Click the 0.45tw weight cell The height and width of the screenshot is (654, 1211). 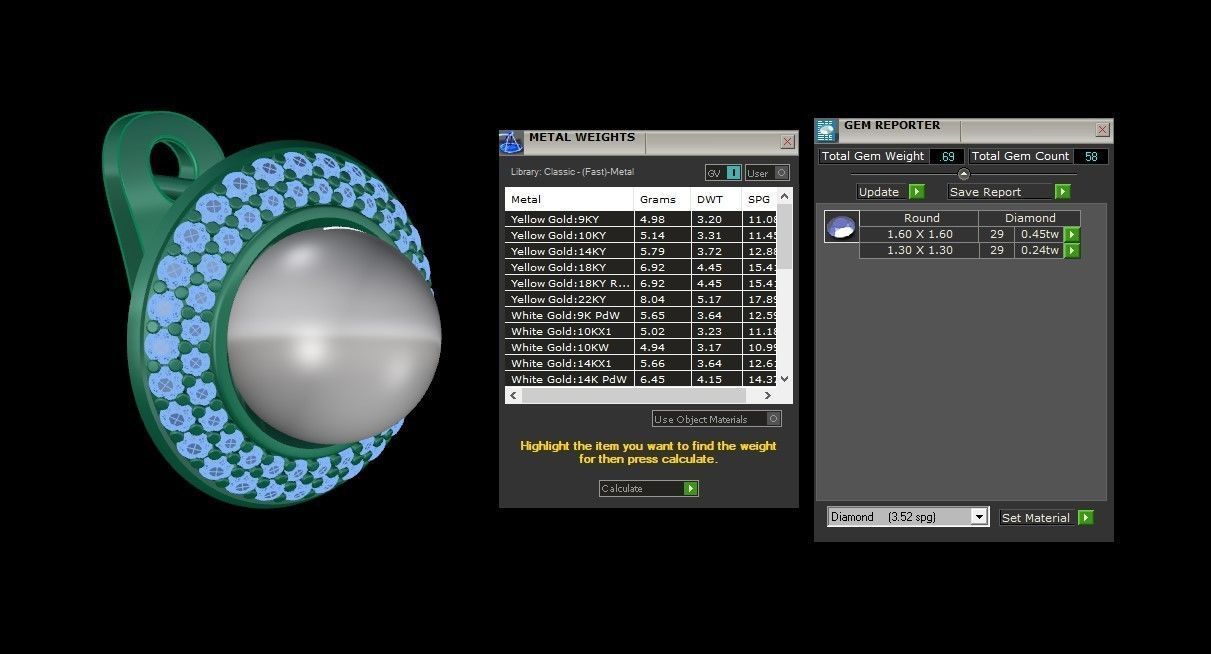coord(1039,234)
